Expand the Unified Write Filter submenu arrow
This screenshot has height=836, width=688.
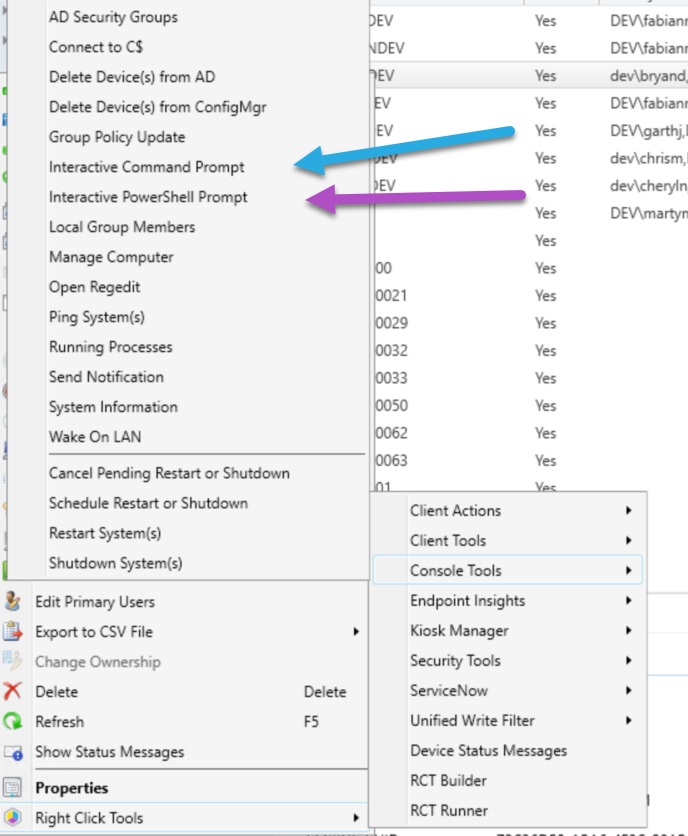point(628,721)
